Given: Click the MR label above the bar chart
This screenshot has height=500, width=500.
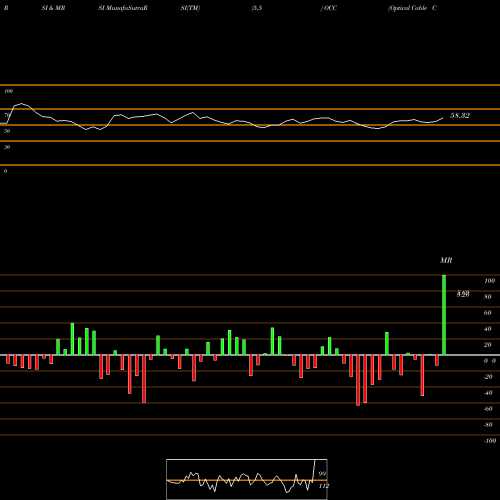Looking at the screenshot, I should pyautogui.click(x=446, y=260).
